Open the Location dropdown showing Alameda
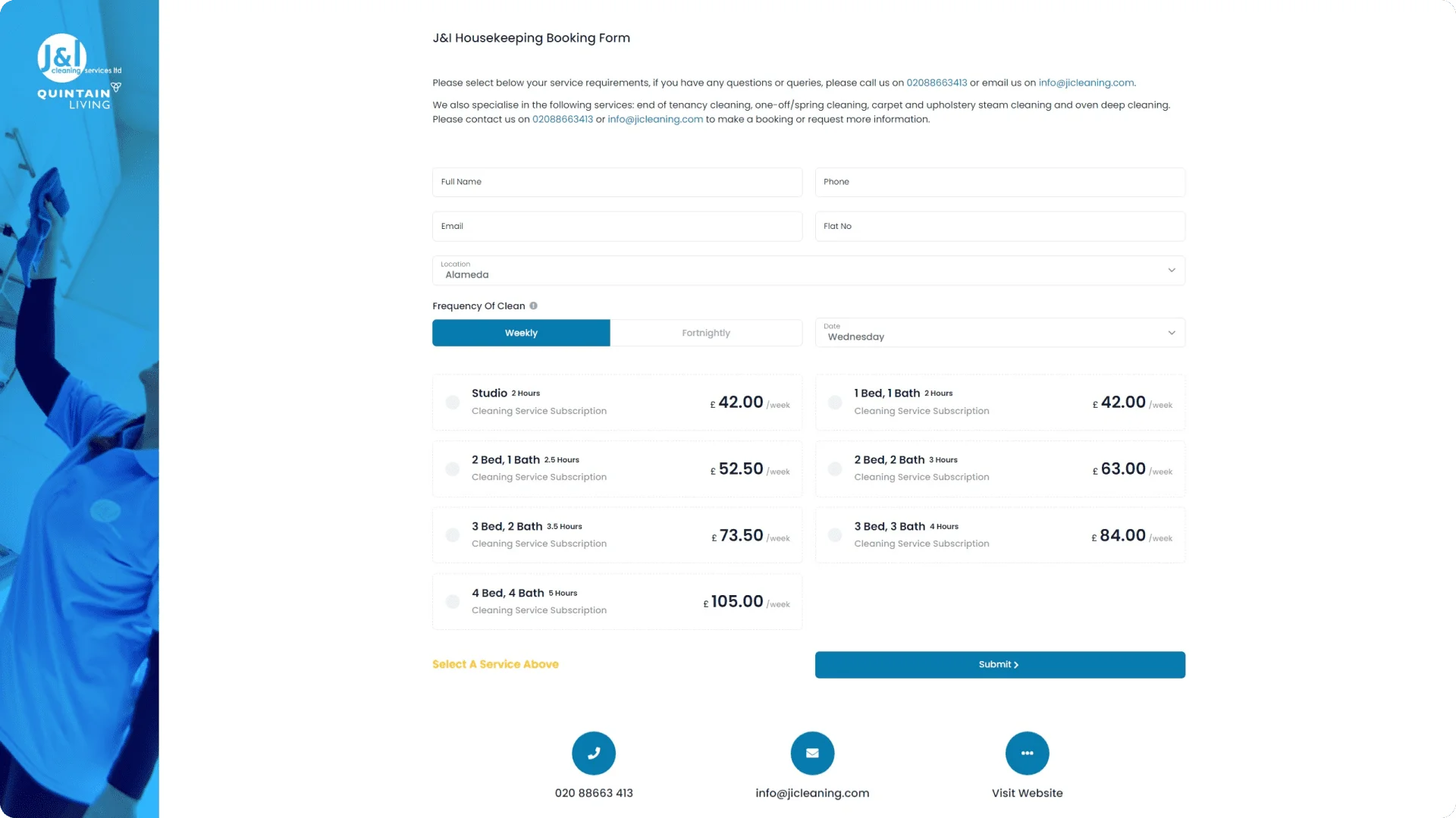1456x818 pixels. 808,271
